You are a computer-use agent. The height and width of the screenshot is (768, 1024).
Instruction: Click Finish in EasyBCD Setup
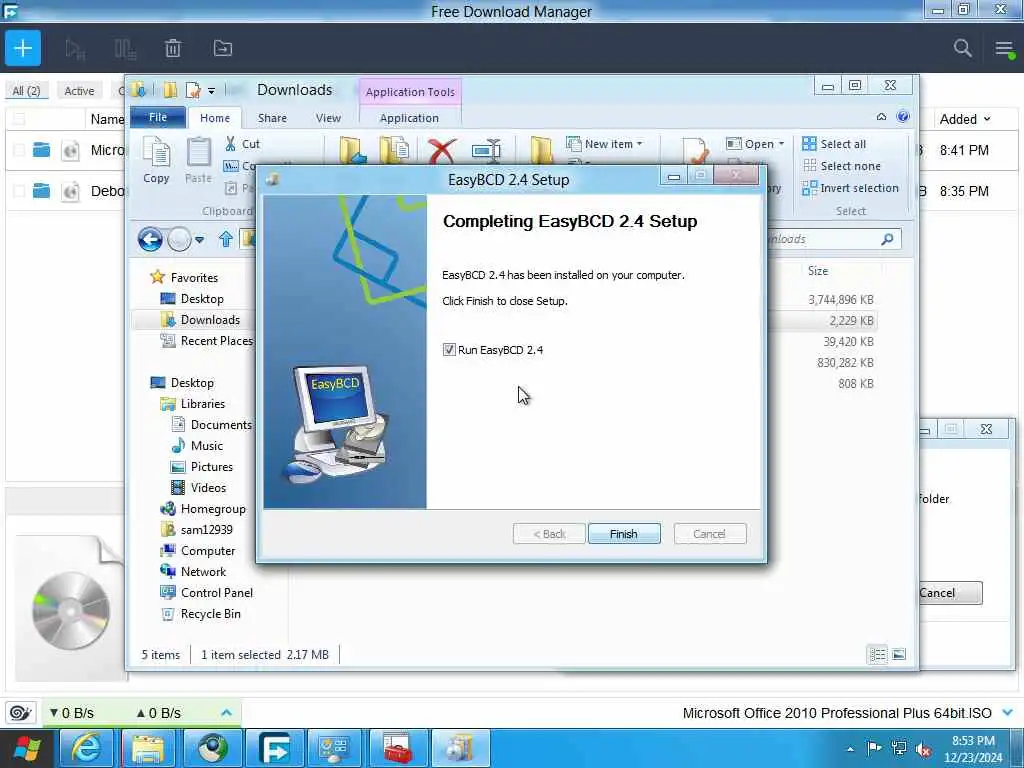(624, 534)
